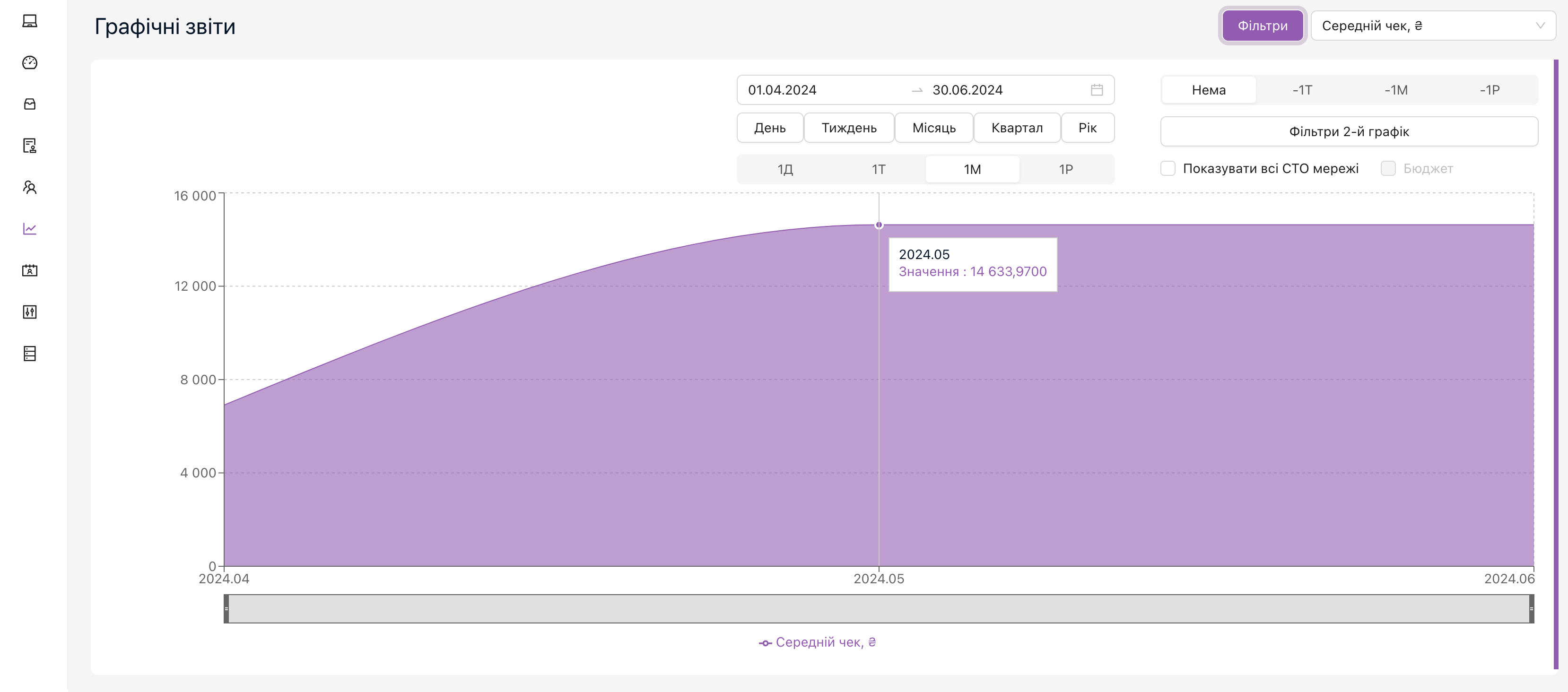Click the 2024.05 data point on chart
1568x692 pixels.
[x=879, y=225]
